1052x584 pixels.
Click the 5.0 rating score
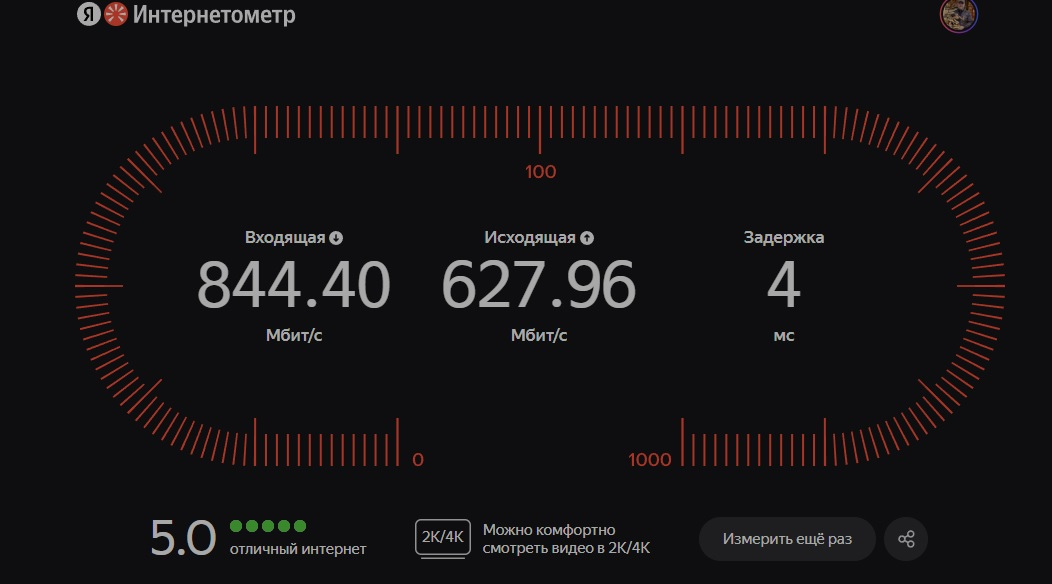click(183, 538)
